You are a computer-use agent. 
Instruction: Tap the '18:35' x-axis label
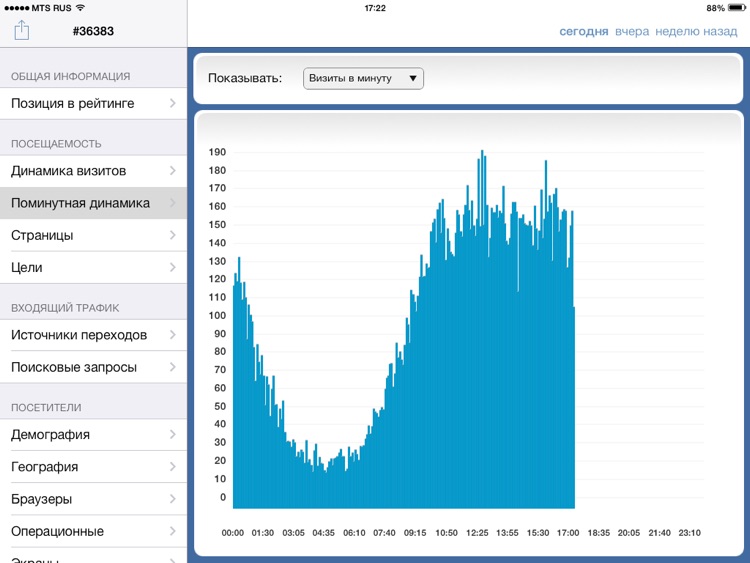click(598, 533)
